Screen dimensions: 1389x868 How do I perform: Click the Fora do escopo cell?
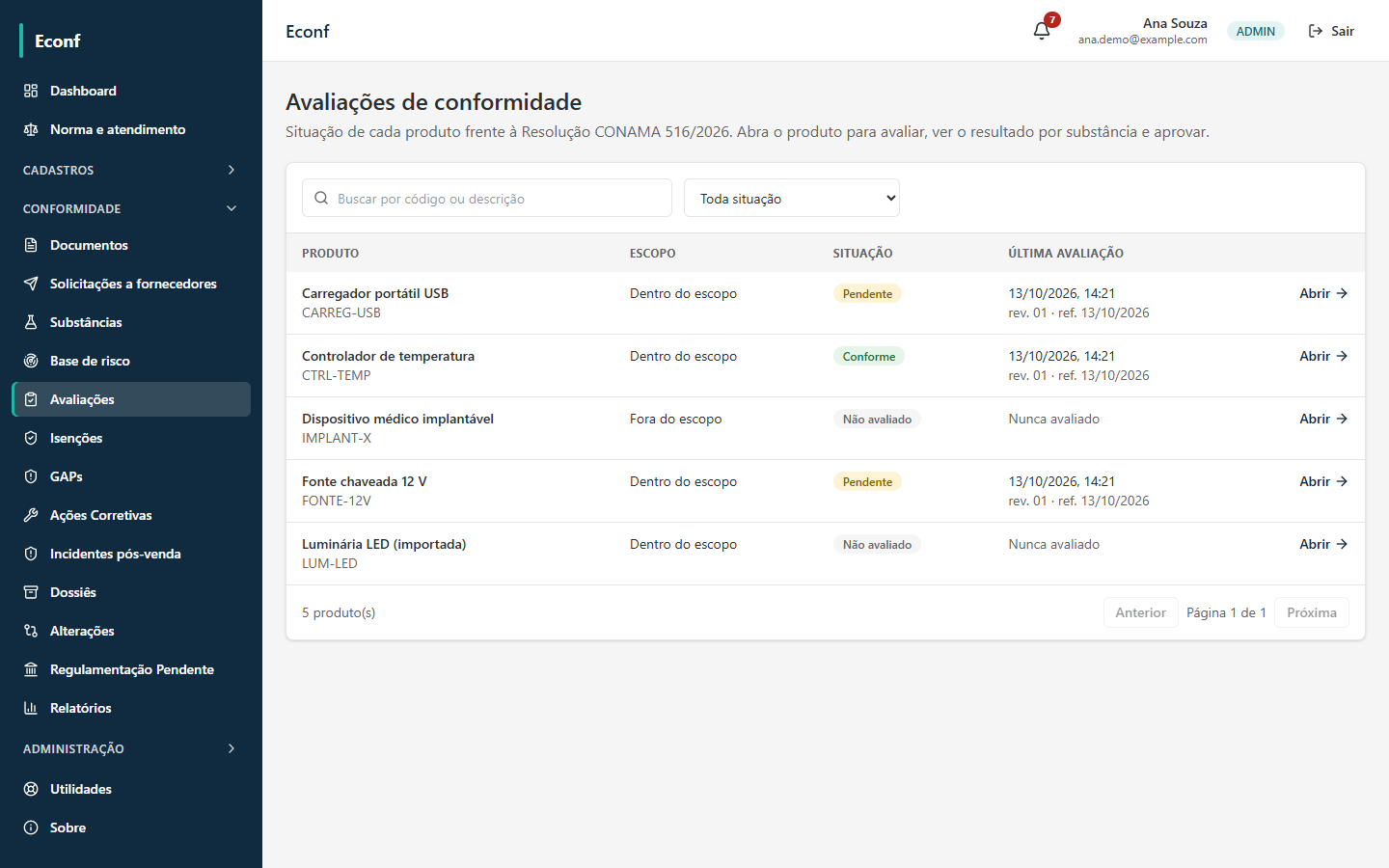pos(676,419)
